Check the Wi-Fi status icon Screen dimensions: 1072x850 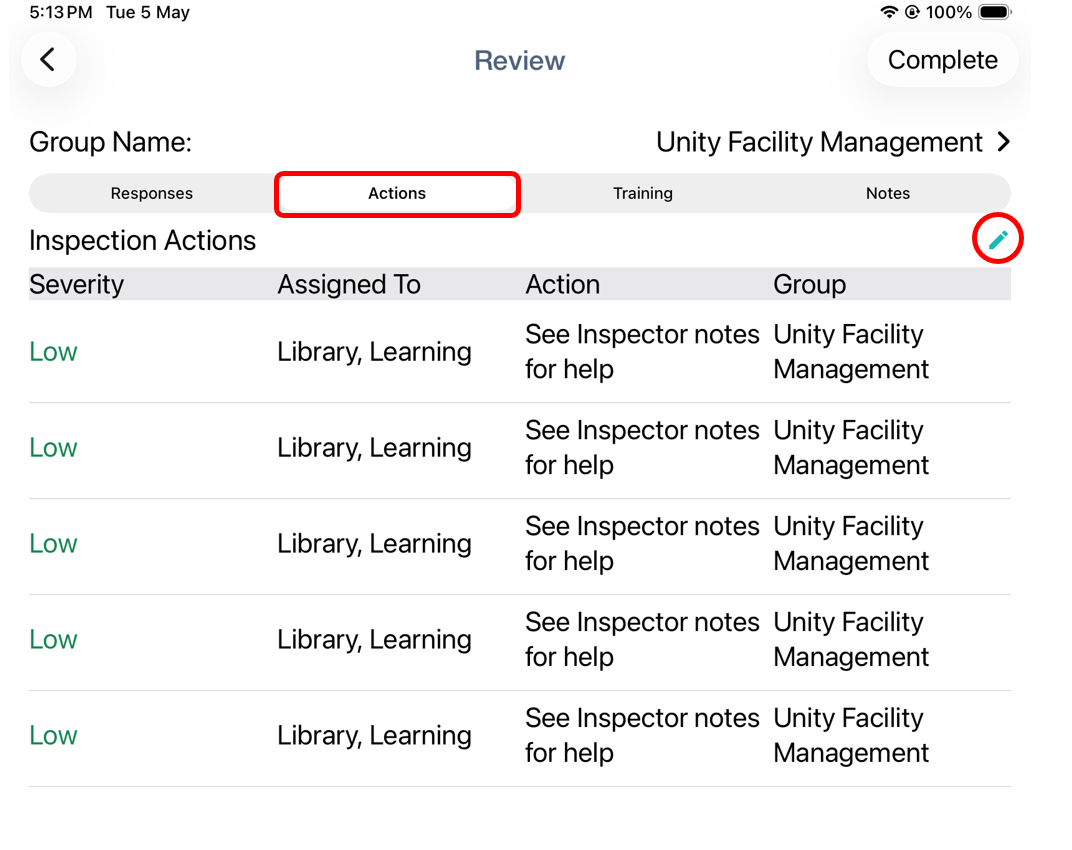tap(888, 12)
